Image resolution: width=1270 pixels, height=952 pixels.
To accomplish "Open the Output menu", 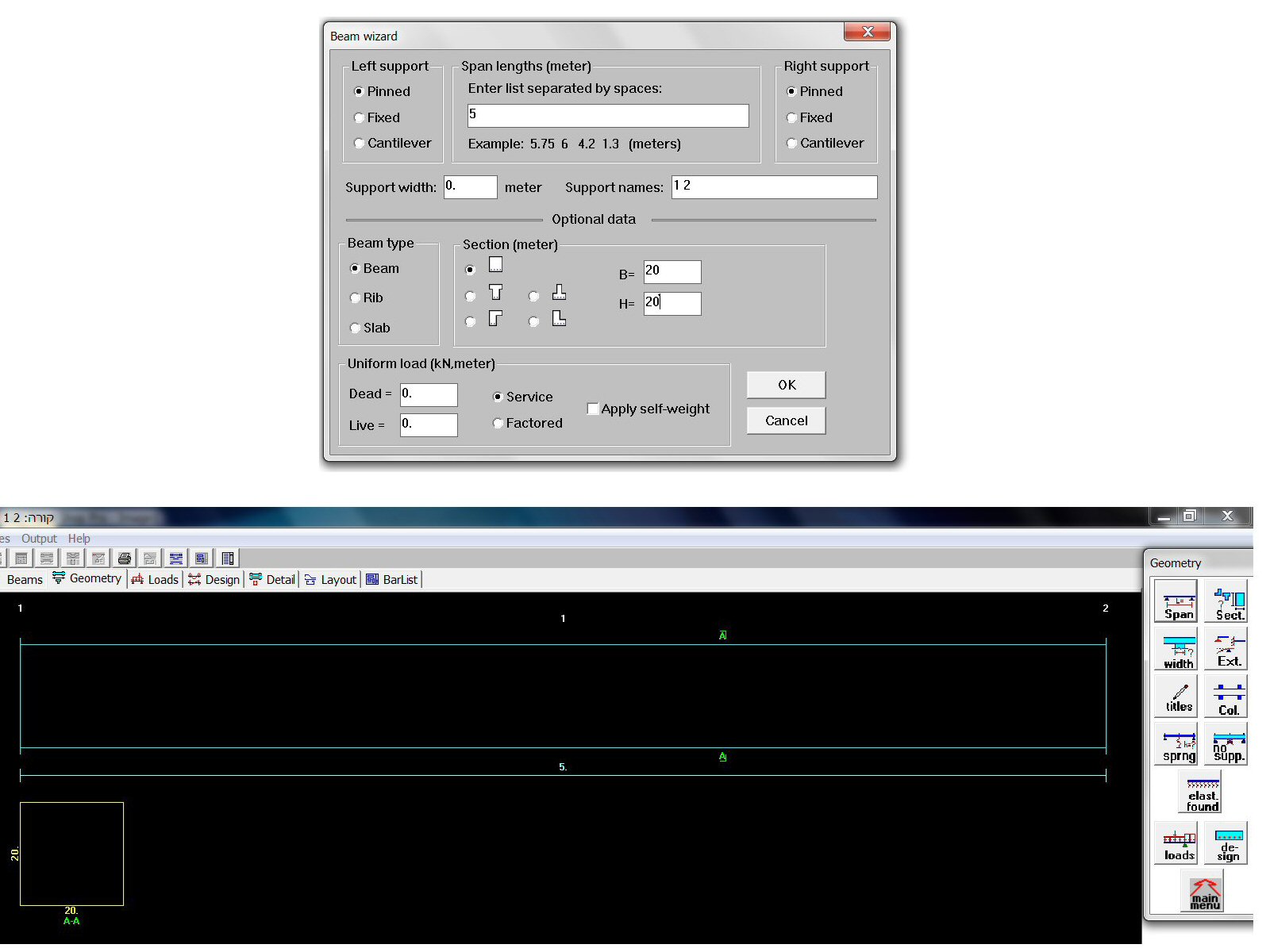I will pos(39,538).
